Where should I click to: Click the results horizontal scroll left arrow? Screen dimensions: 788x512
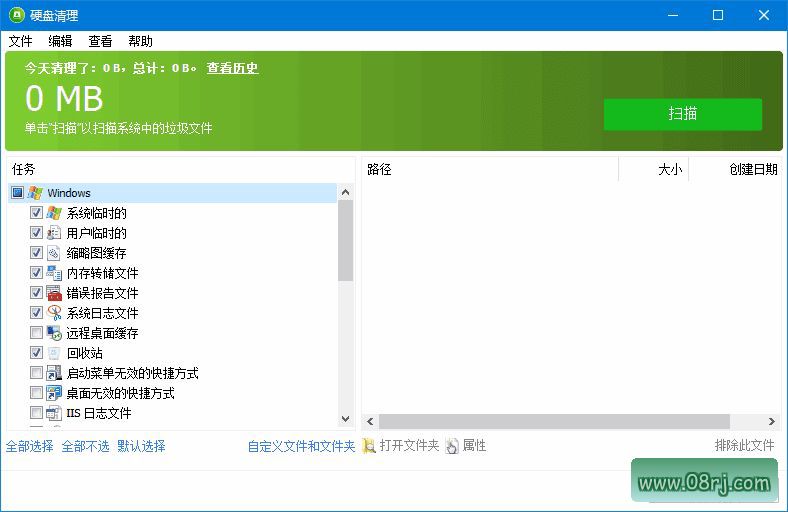370,422
